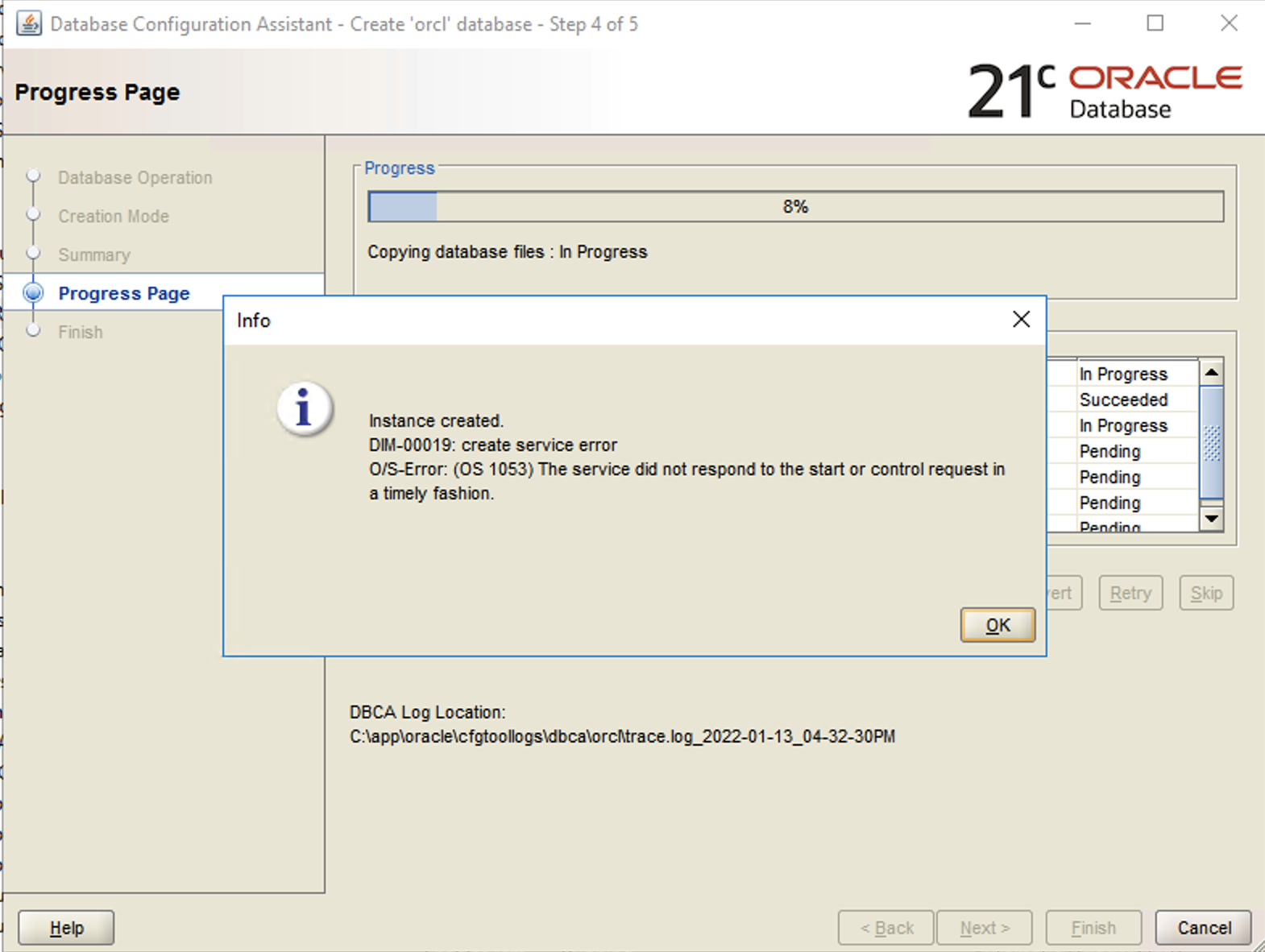Viewport: 1265px width, 952px height.
Task: Select Finish step in sidebar
Action: [x=80, y=332]
